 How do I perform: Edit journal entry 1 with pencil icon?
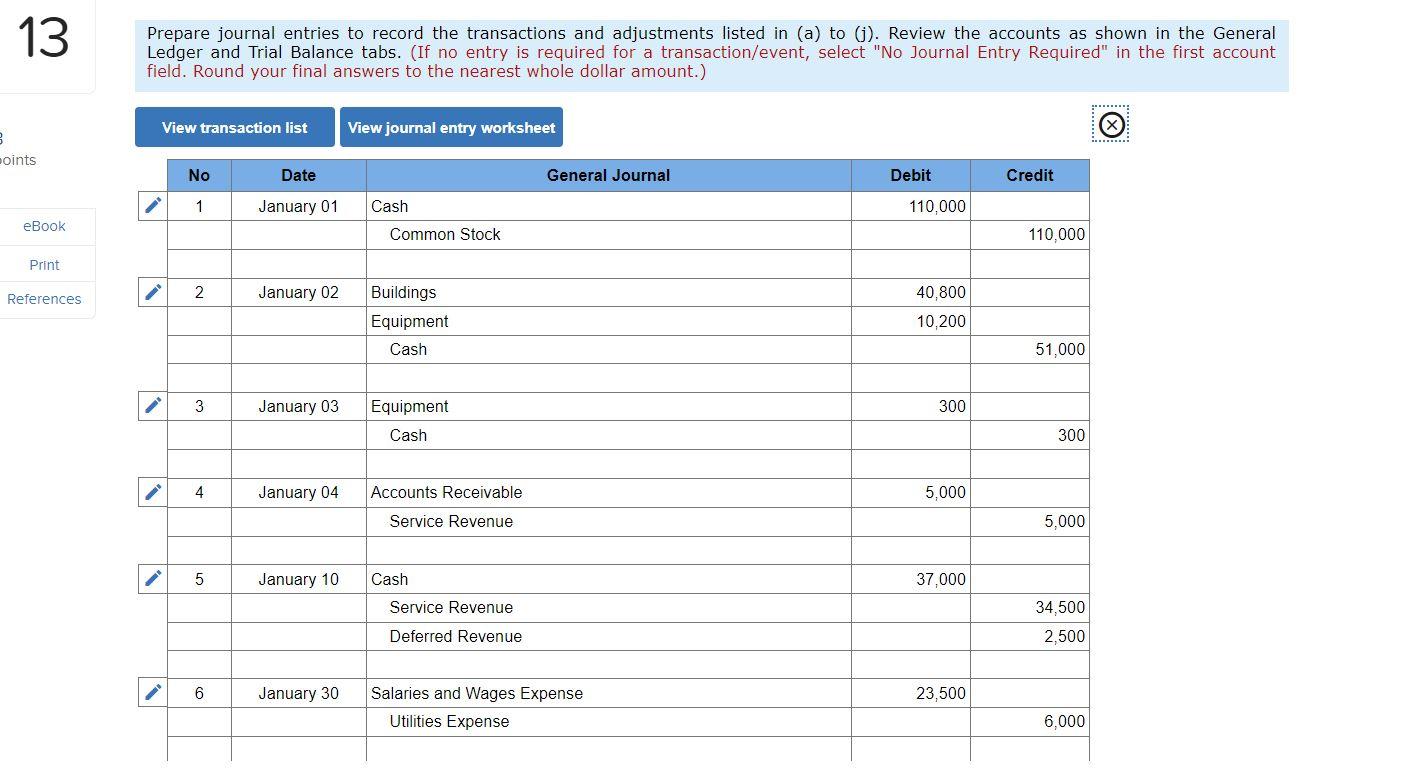coord(153,206)
